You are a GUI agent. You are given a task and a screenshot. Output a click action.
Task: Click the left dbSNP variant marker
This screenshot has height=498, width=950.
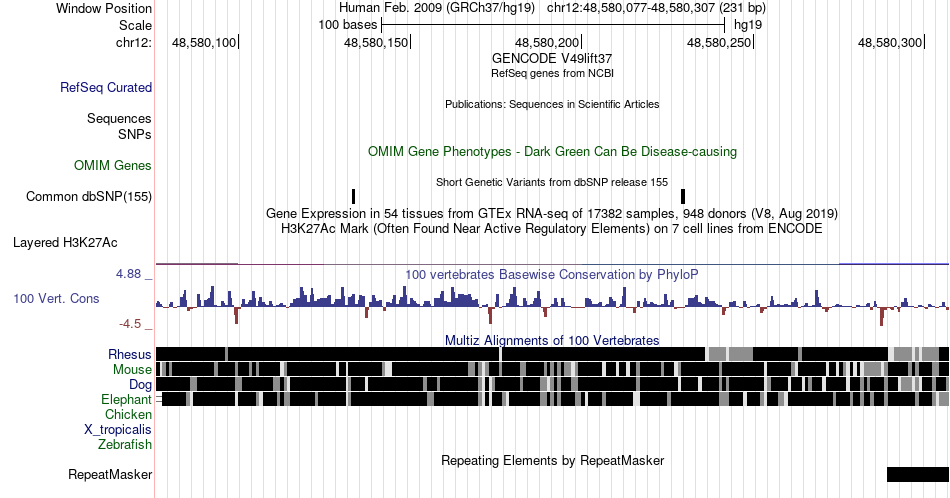point(353,196)
